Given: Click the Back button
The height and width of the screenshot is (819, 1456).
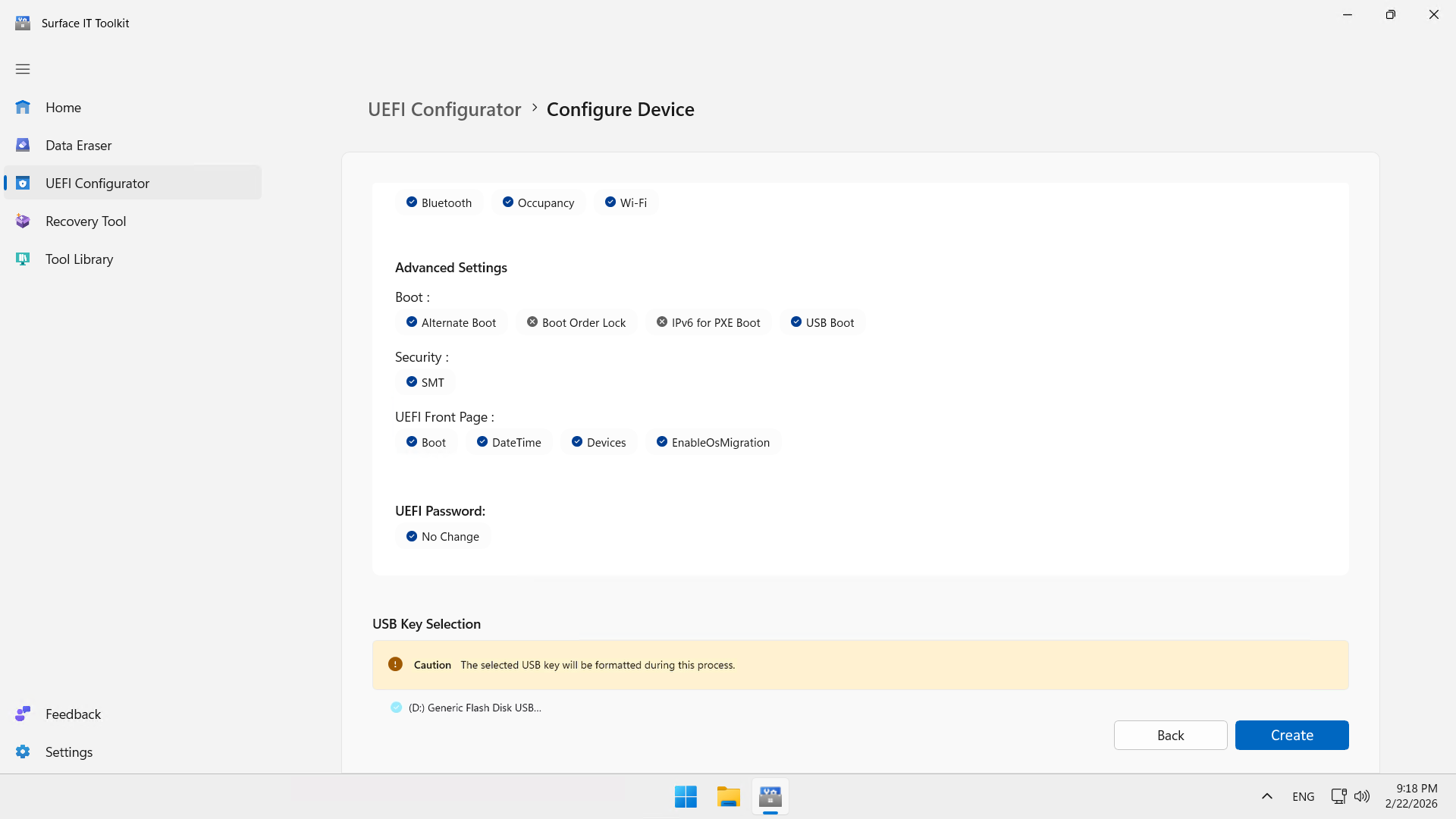Looking at the screenshot, I should pos(1170,735).
